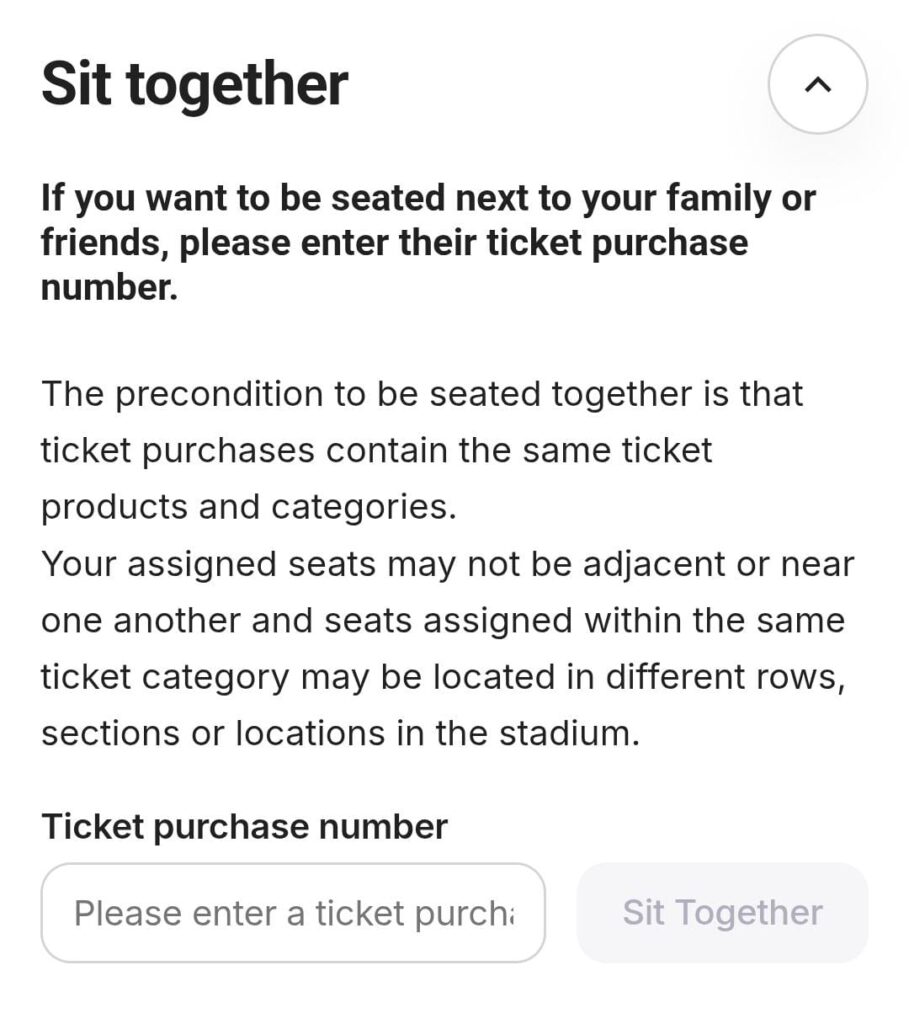
Task: Click the bold word "number."
Action: click(109, 288)
